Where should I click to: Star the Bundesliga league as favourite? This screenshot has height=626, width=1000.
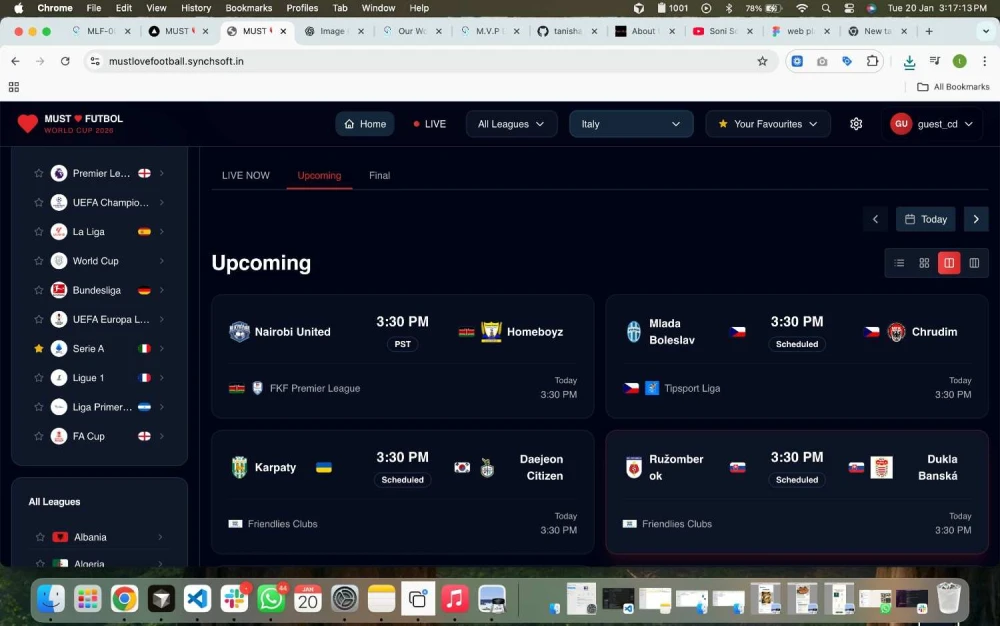click(39, 291)
